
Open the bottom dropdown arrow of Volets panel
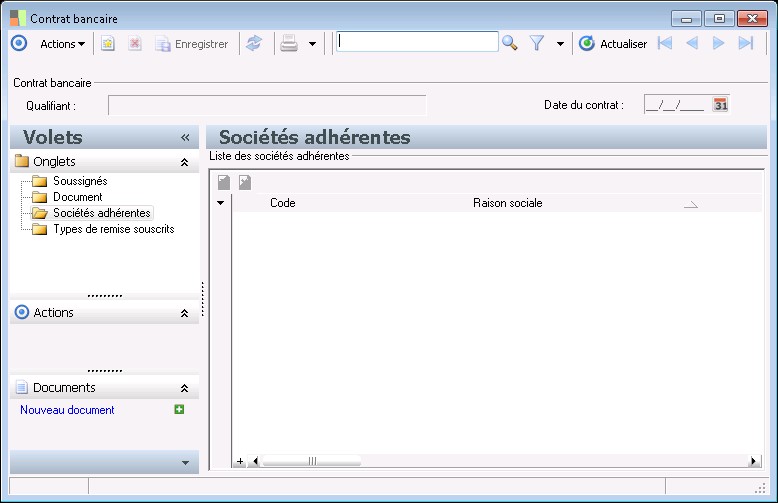tap(185, 462)
